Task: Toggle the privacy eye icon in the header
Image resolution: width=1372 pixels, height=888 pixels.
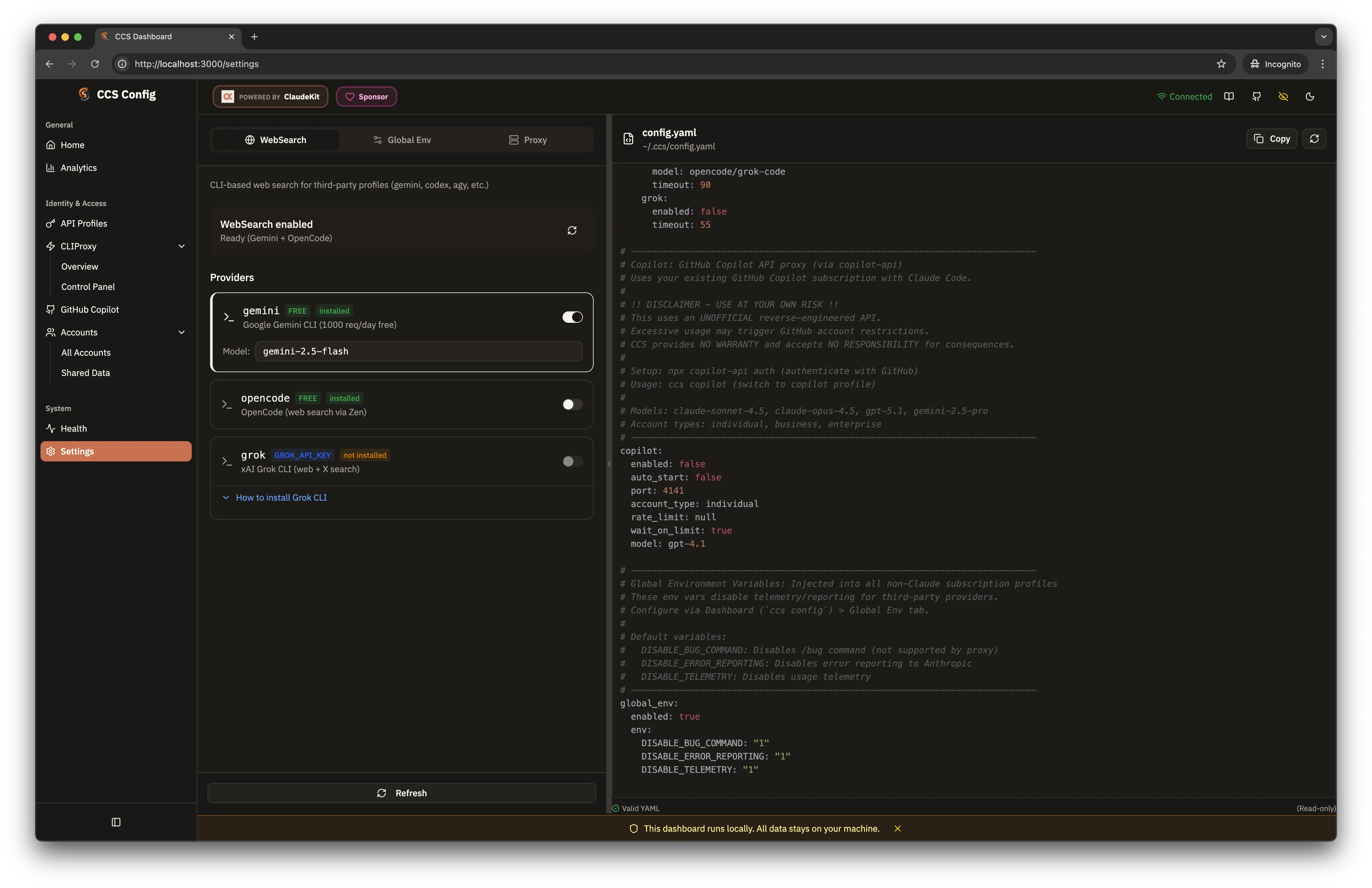Action: click(x=1283, y=96)
